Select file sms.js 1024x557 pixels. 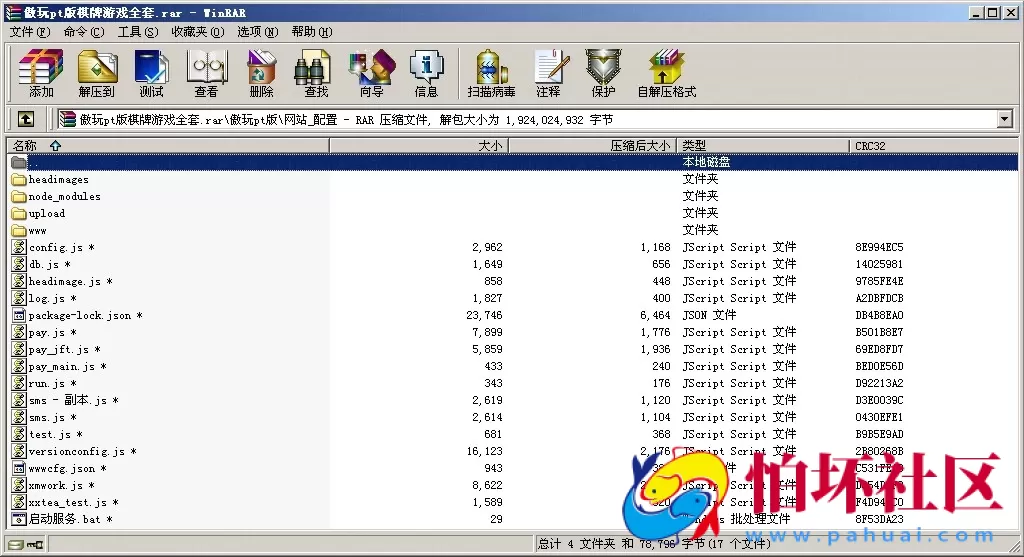(x=46, y=417)
